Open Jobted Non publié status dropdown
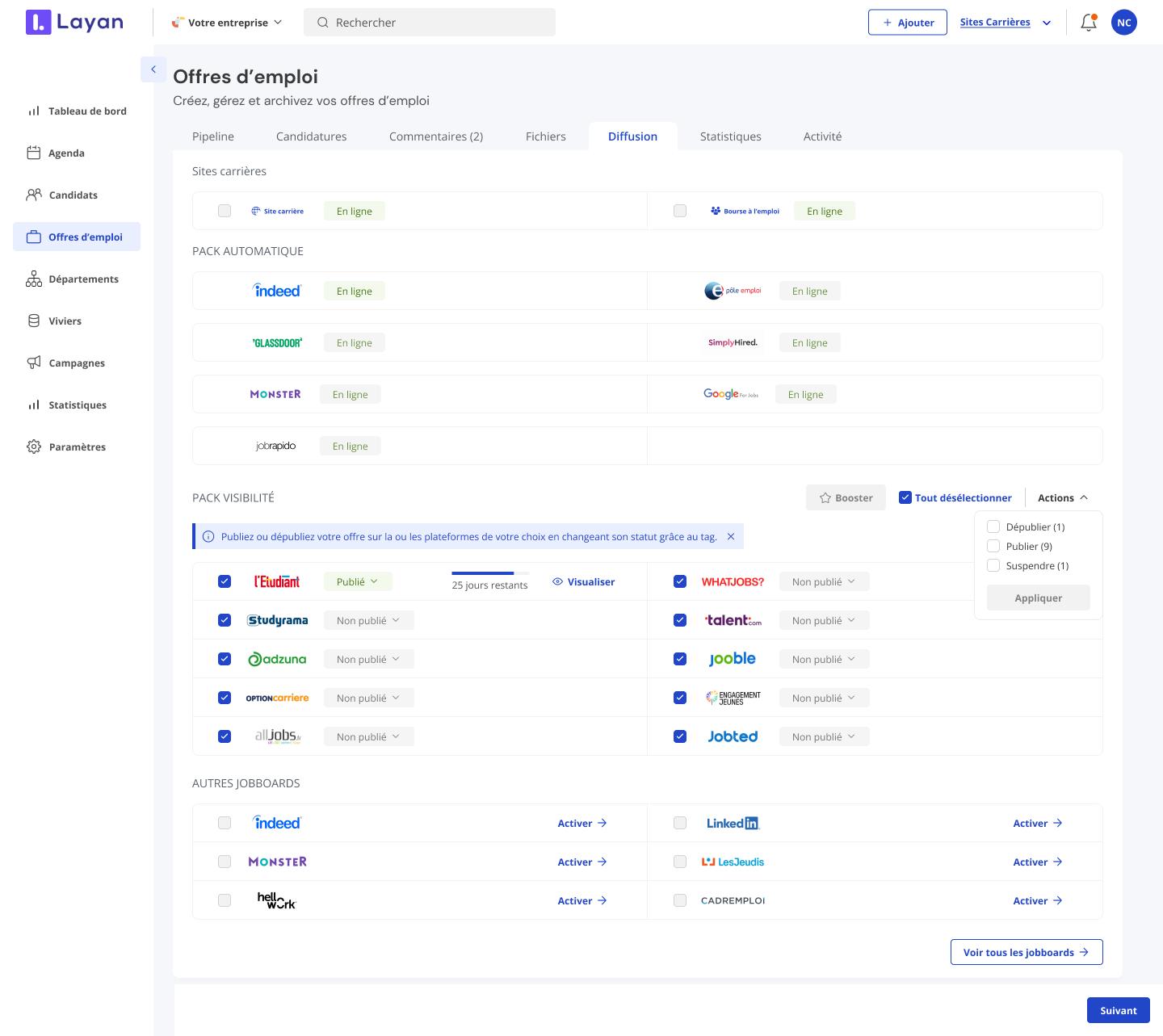 [825, 736]
